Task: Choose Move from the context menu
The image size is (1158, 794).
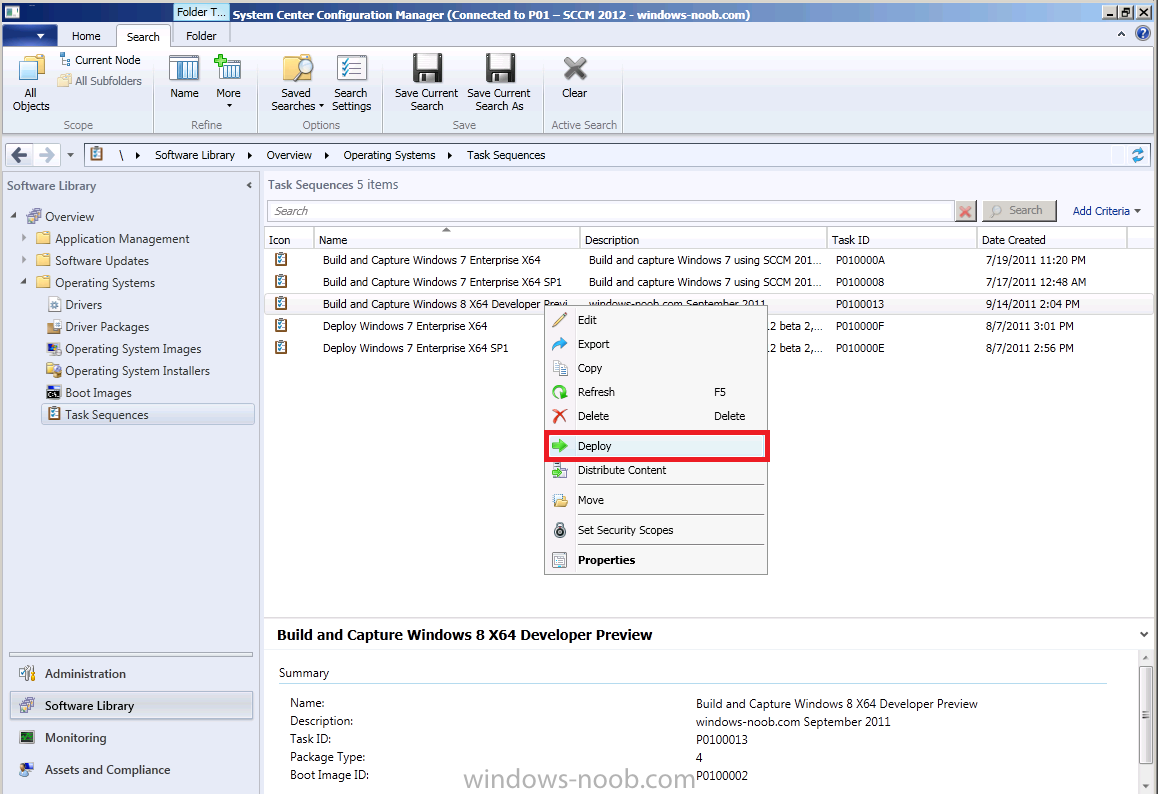Action: pos(656,500)
